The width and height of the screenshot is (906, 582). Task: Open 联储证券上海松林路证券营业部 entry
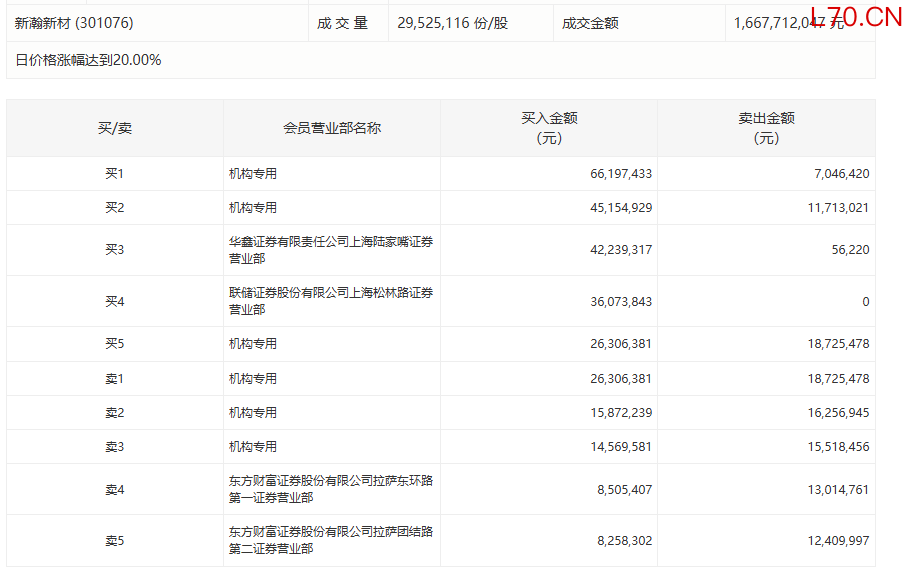[x=330, y=301]
